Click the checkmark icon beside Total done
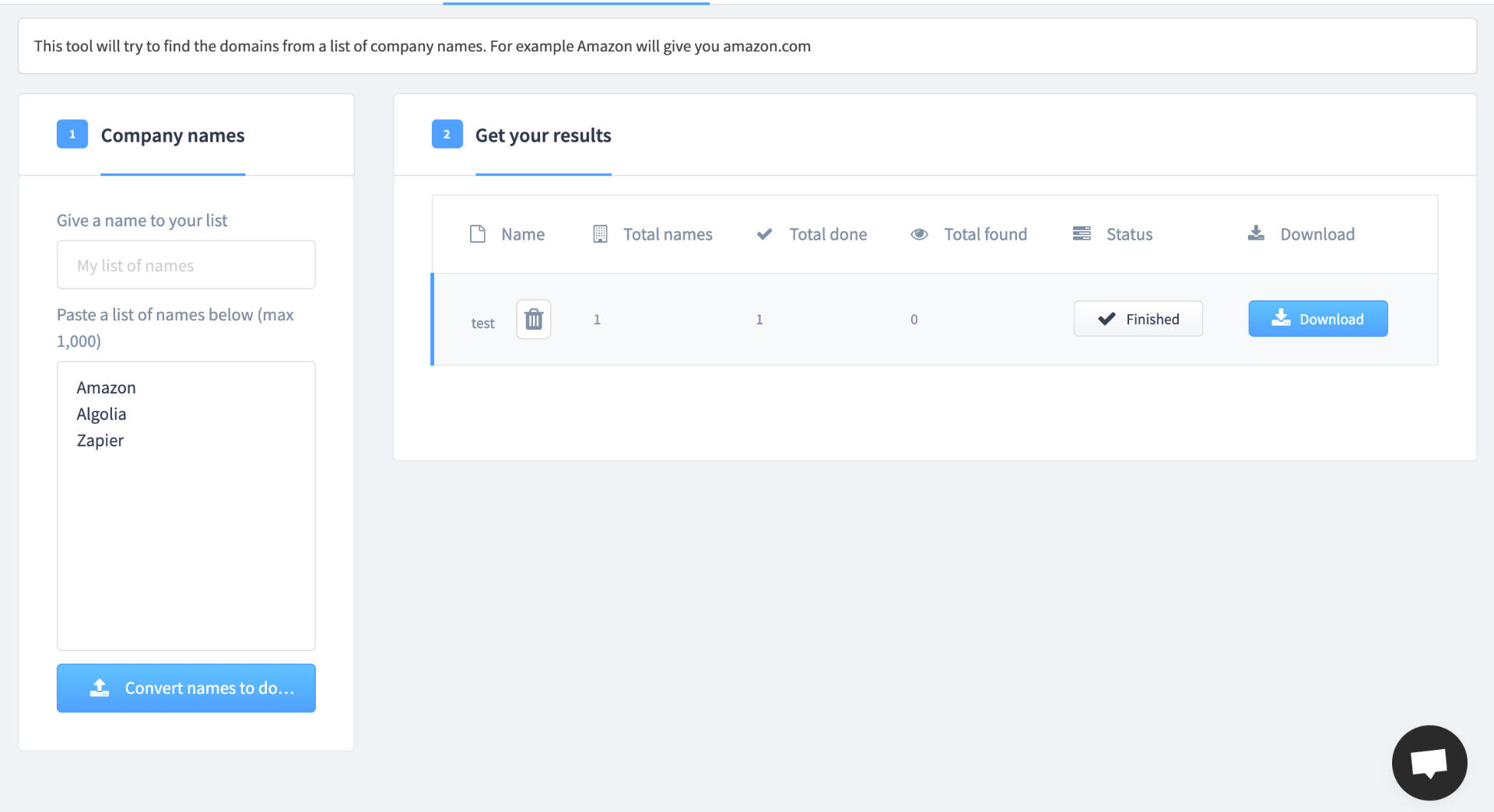The height and width of the screenshot is (812, 1494). [764, 234]
